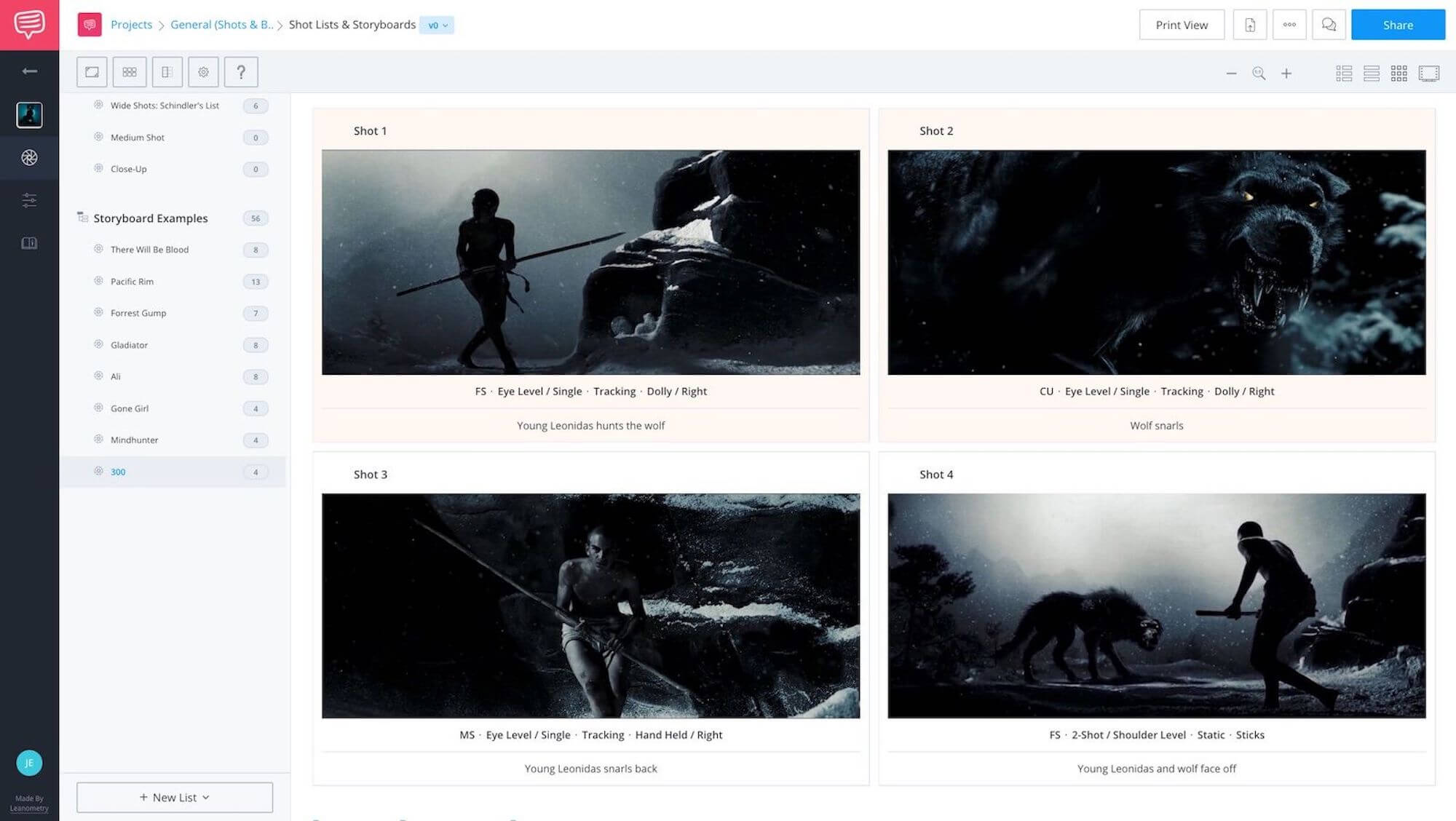Switch to grid view icon
The height and width of the screenshot is (821, 1456).
1398,74
